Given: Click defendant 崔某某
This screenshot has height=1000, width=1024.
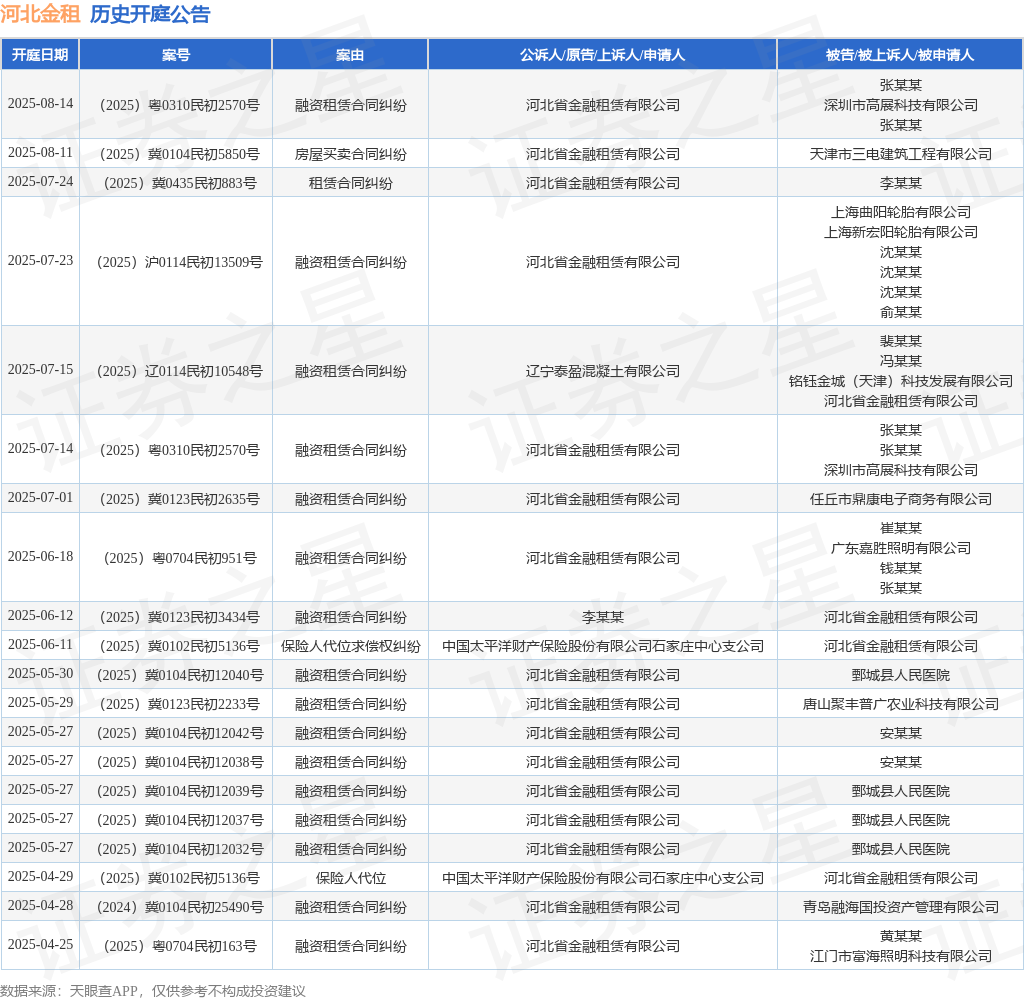Looking at the screenshot, I should (x=901, y=528).
